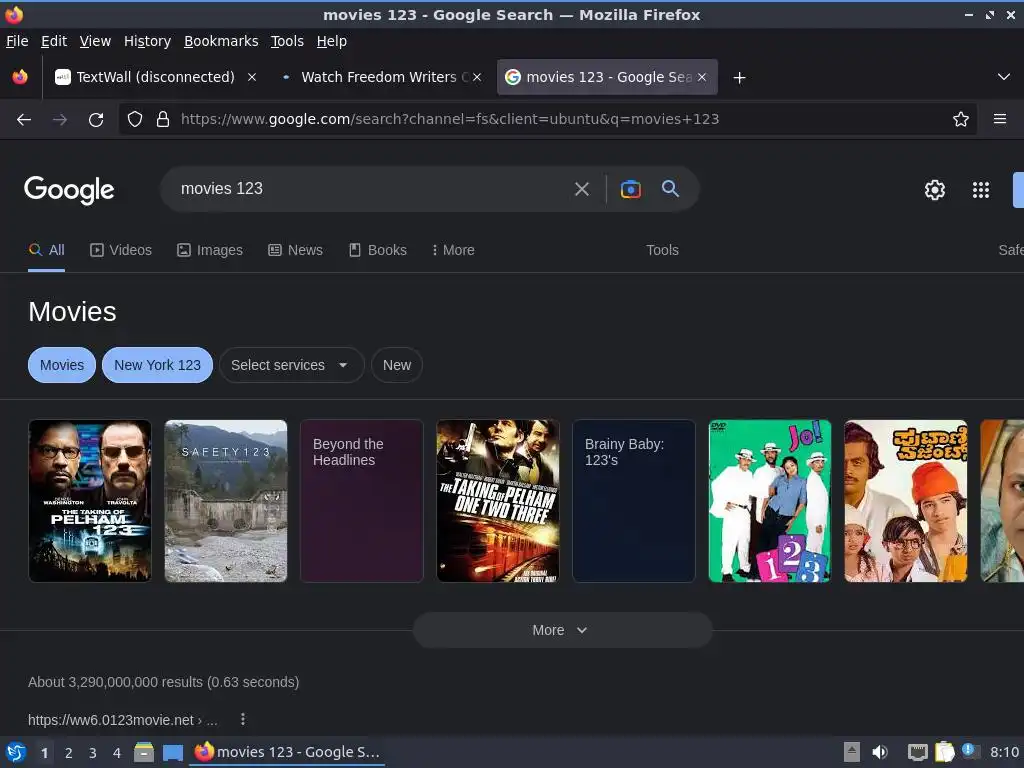Toggle the Movies filter chip
Image resolution: width=1024 pixels, height=768 pixels.
pyautogui.click(x=62, y=365)
